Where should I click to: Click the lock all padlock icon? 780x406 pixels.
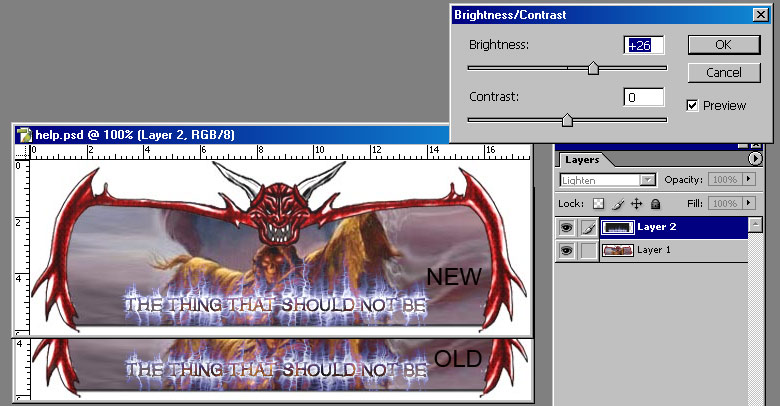[x=655, y=204]
